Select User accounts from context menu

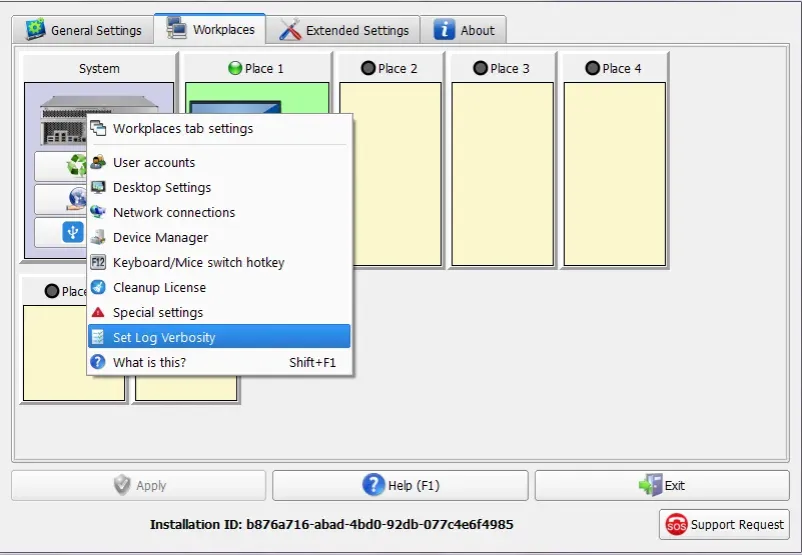pyautogui.click(x=154, y=162)
